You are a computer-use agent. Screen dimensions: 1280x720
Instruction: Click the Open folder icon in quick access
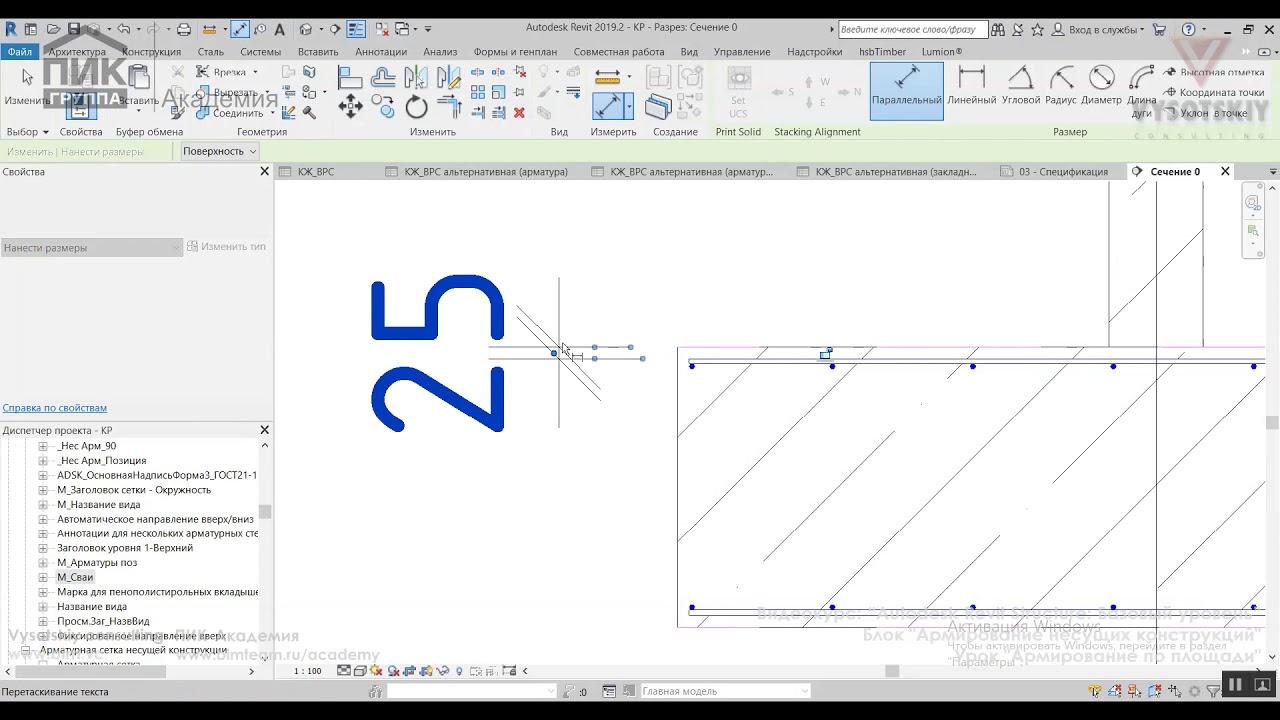(53, 29)
